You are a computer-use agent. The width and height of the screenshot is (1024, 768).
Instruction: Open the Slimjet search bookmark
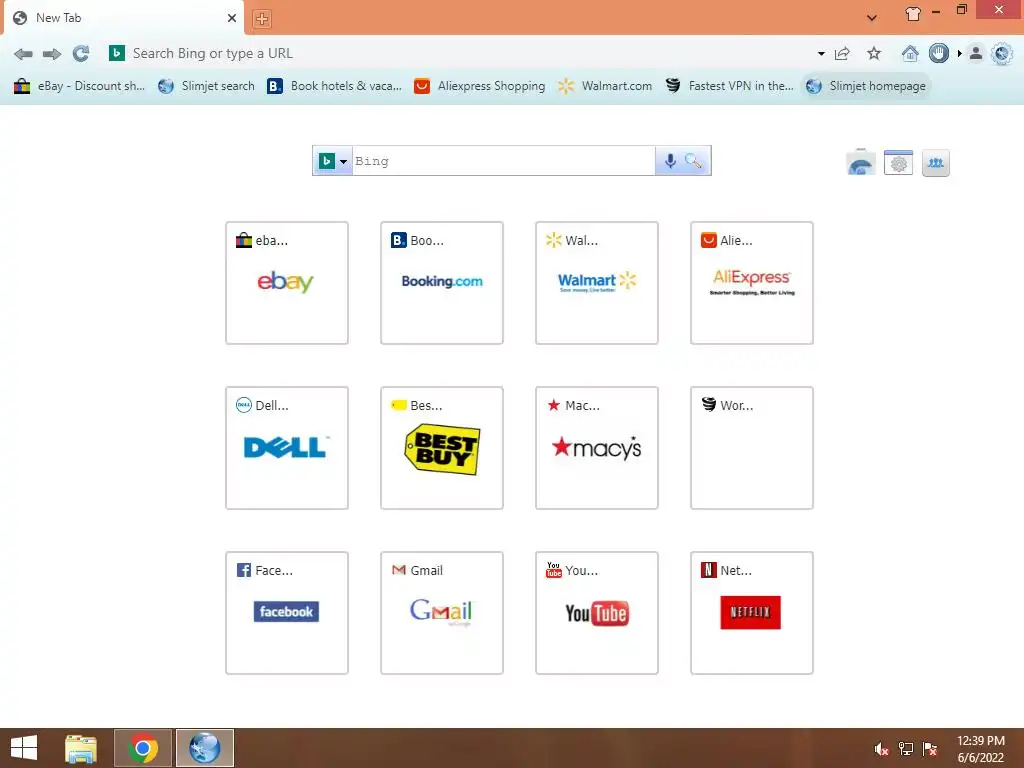(x=206, y=86)
